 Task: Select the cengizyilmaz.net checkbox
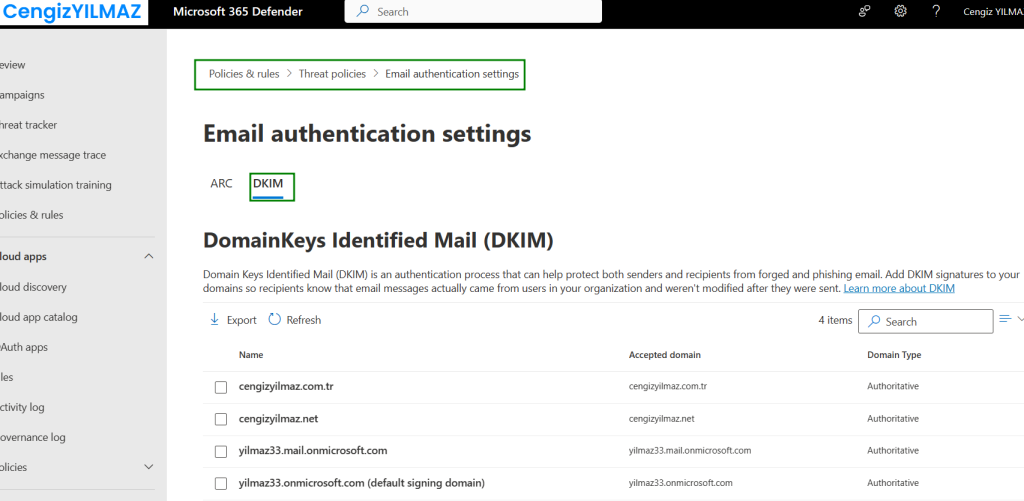pyautogui.click(x=221, y=419)
